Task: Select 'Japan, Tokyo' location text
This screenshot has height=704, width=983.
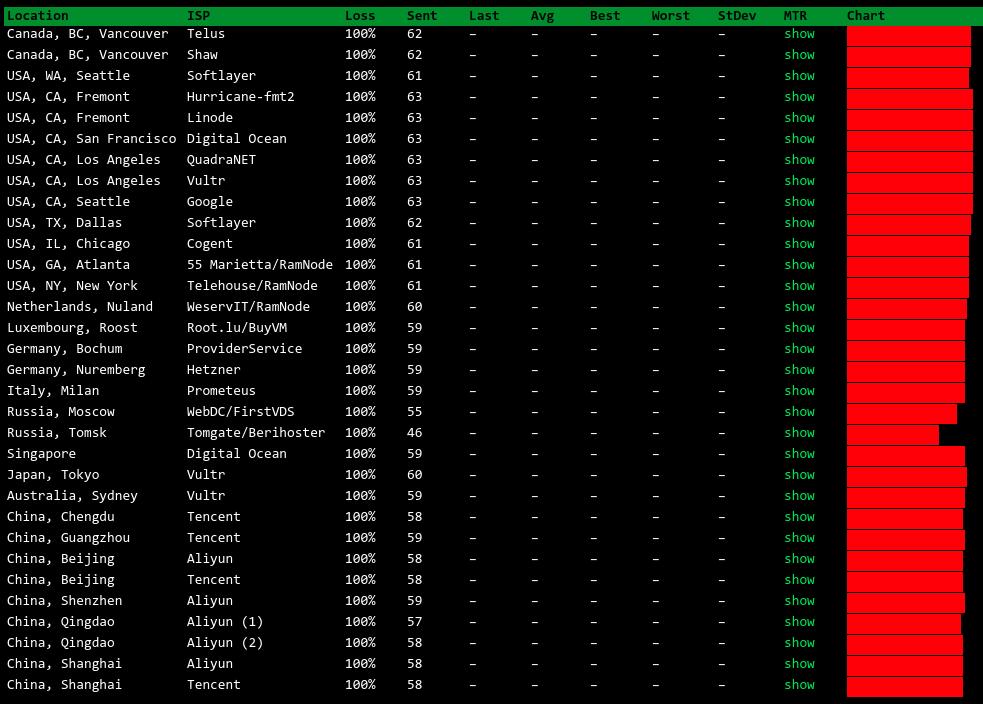Action: pos(53,475)
